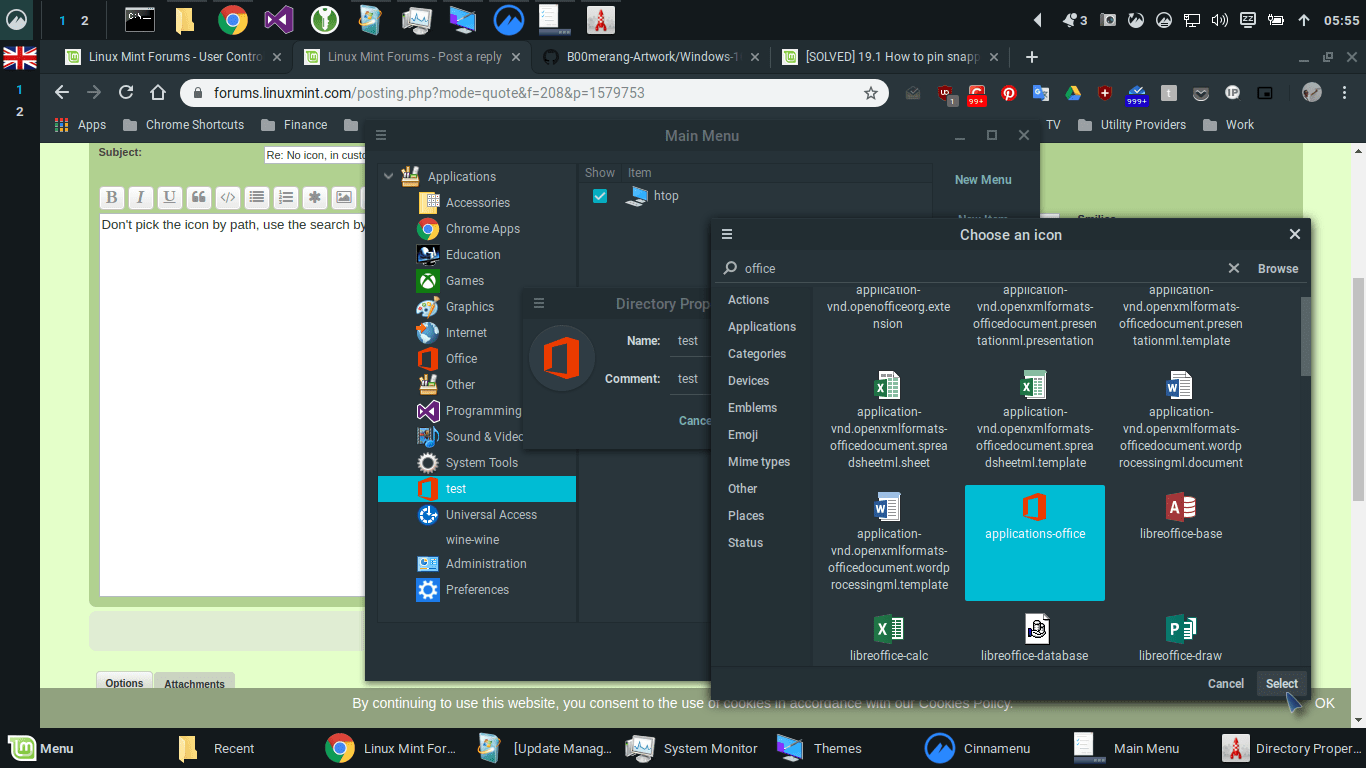Viewport: 1366px width, 768px height.
Task: Open the Main Menu window hamburger menu
Action: click(x=381, y=135)
